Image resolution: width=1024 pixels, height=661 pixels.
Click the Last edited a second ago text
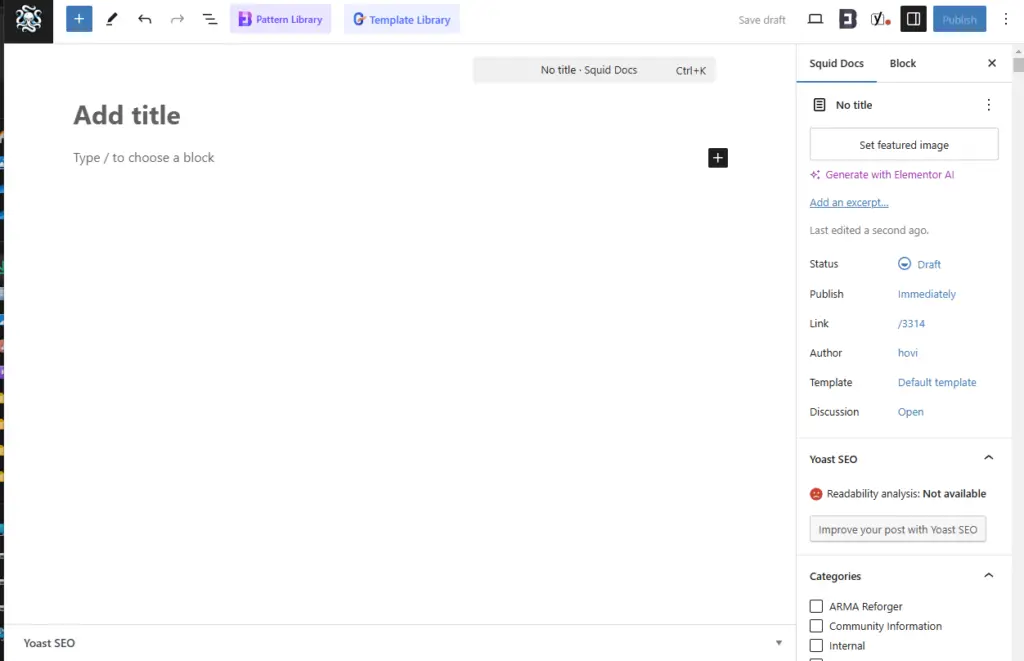tap(869, 230)
